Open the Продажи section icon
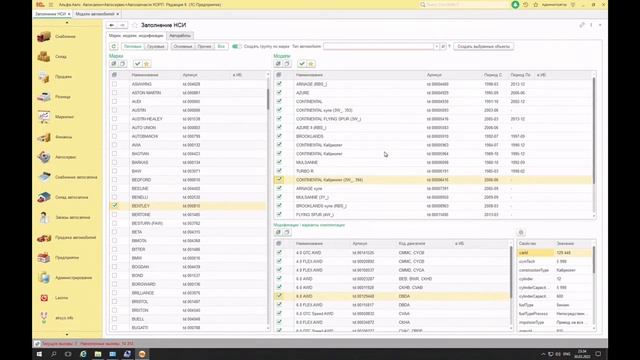Screen dimensions: 640x360 tap(44, 77)
